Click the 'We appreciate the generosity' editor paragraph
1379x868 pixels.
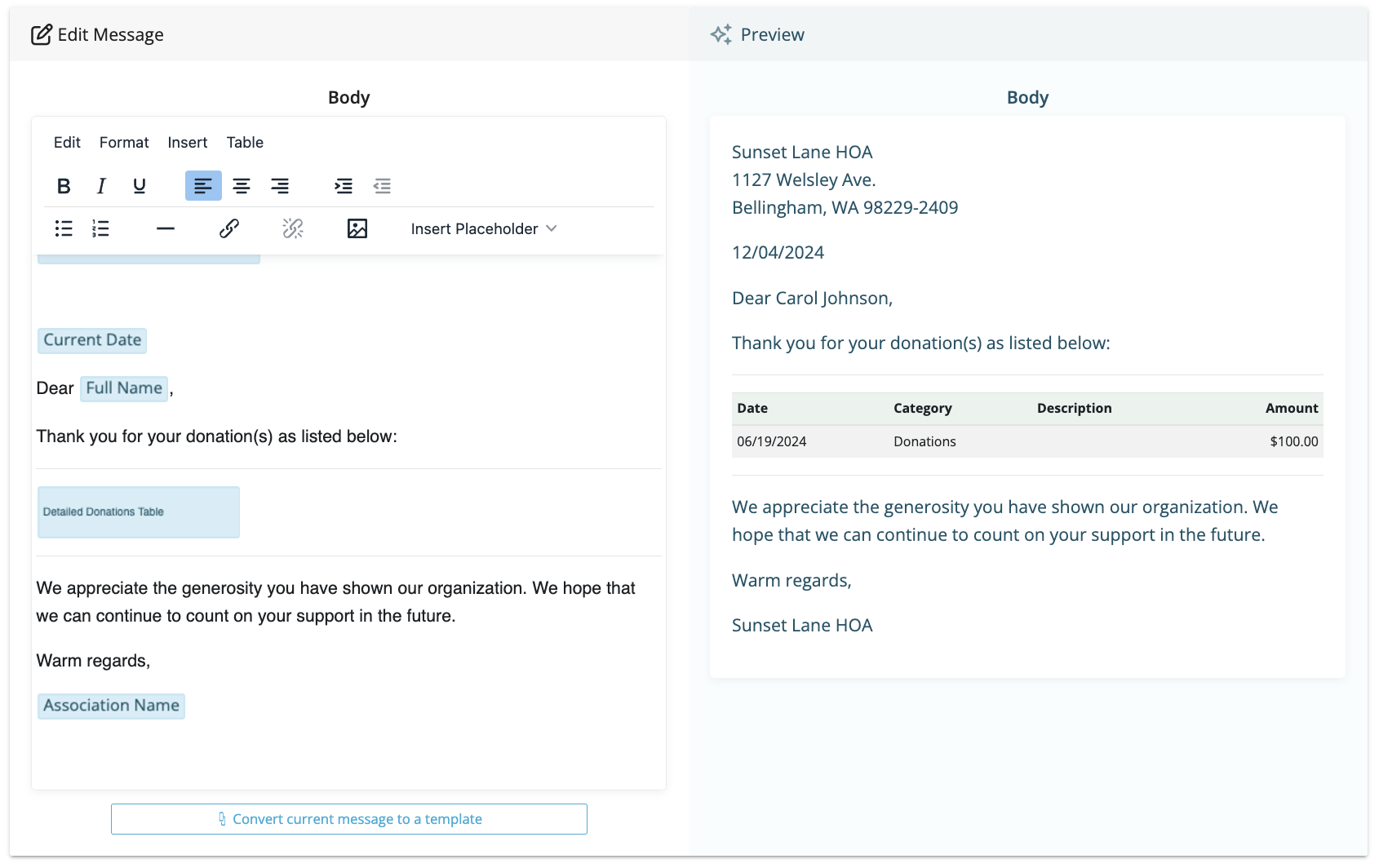pos(335,602)
